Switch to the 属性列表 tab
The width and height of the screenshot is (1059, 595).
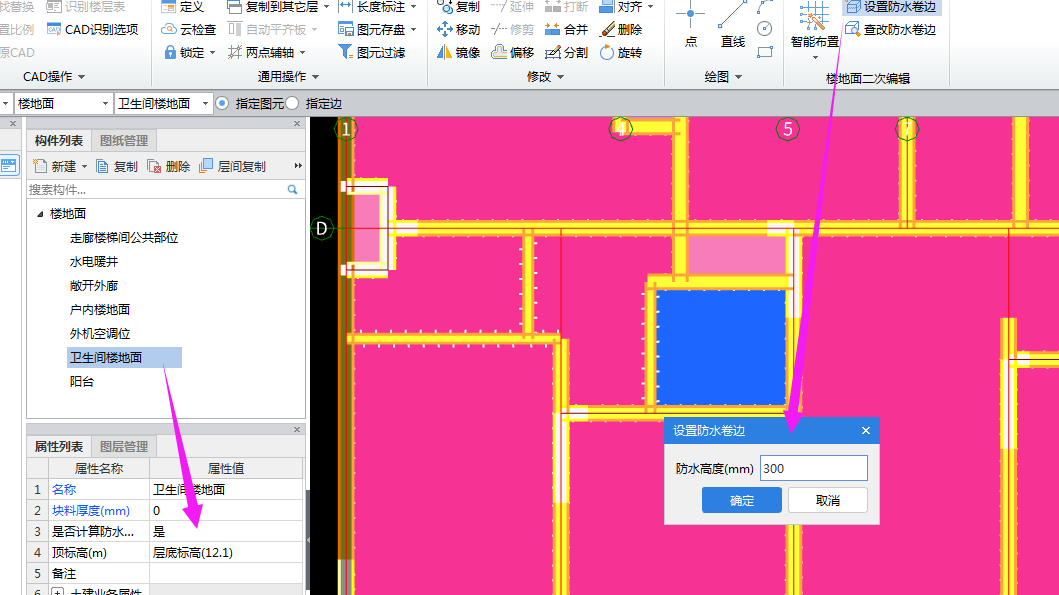click(59, 446)
